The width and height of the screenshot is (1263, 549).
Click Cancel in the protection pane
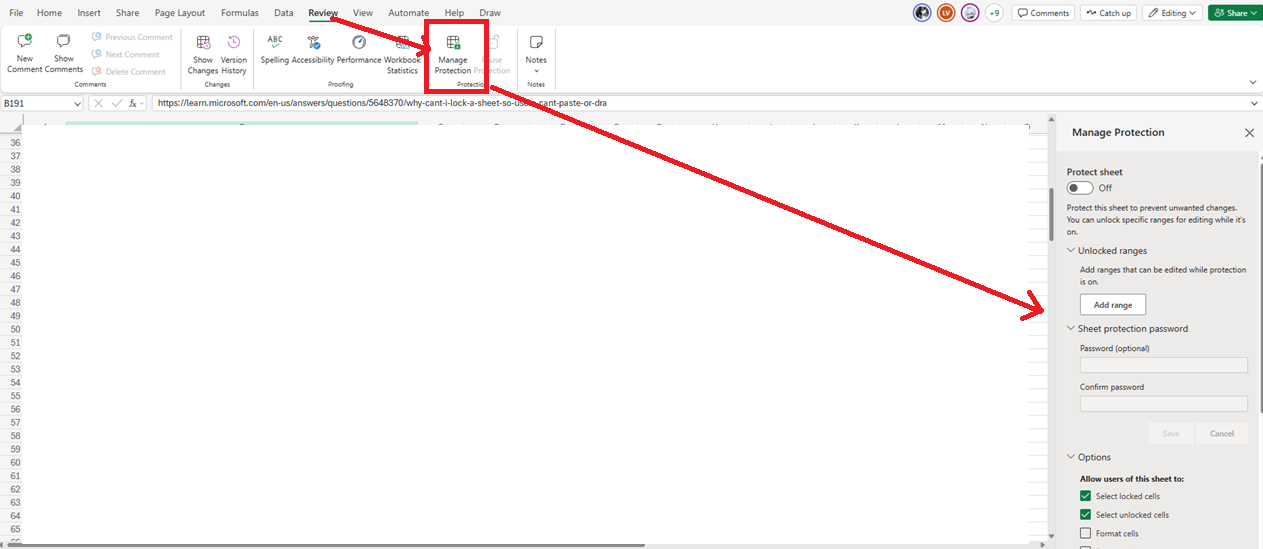tap(1222, 433)
